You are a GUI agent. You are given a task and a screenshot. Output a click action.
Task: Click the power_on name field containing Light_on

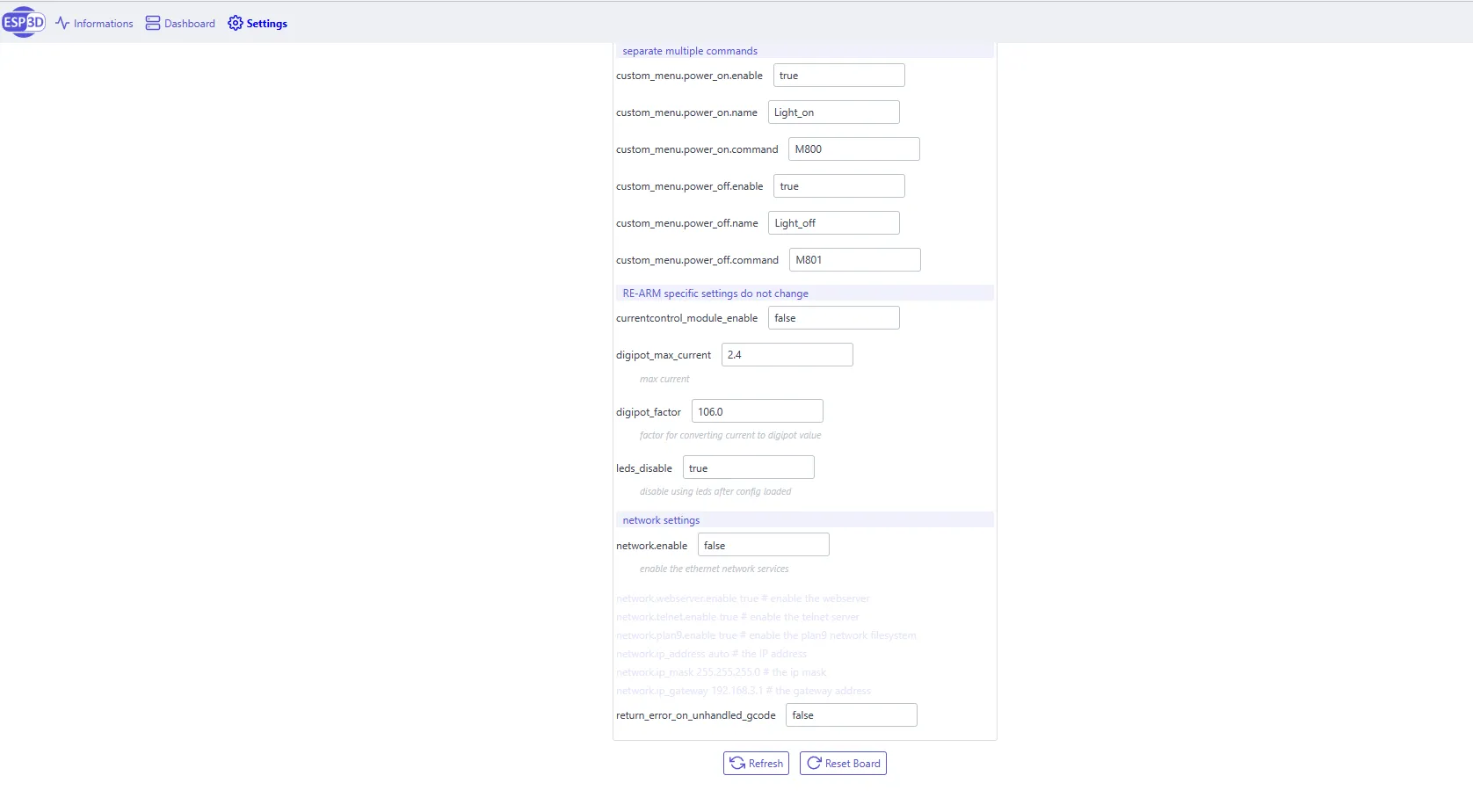coord(833,112)
